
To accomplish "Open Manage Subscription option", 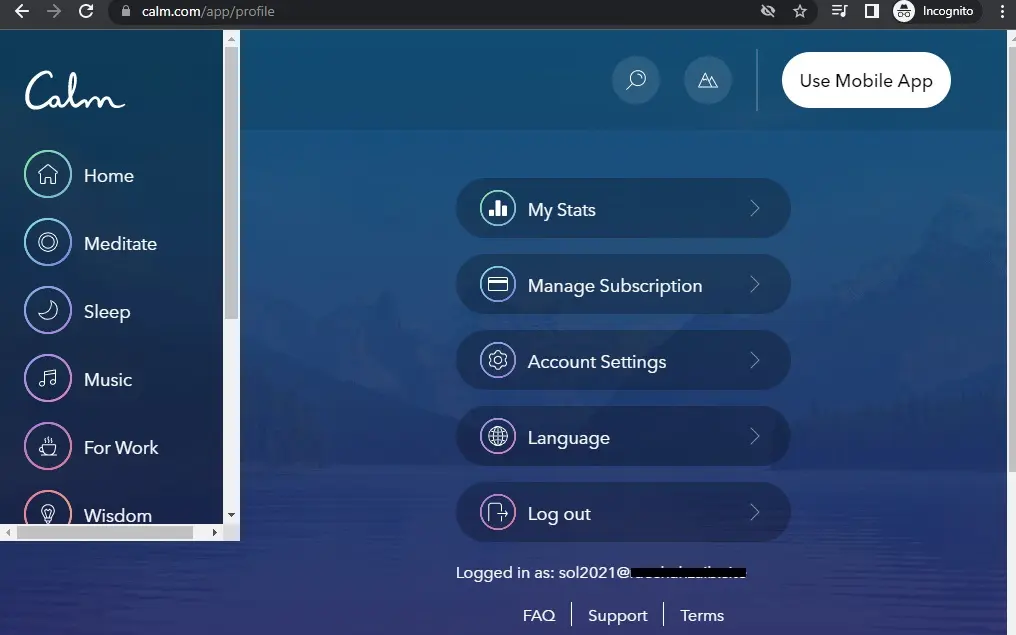I will pos(623,284).
